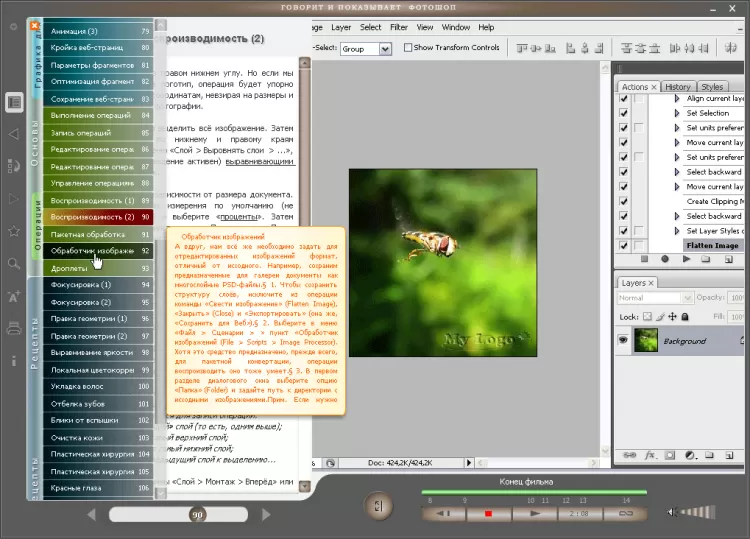
Task: Hide the Background layer via the eye icon
Action: tap(623, 341)
